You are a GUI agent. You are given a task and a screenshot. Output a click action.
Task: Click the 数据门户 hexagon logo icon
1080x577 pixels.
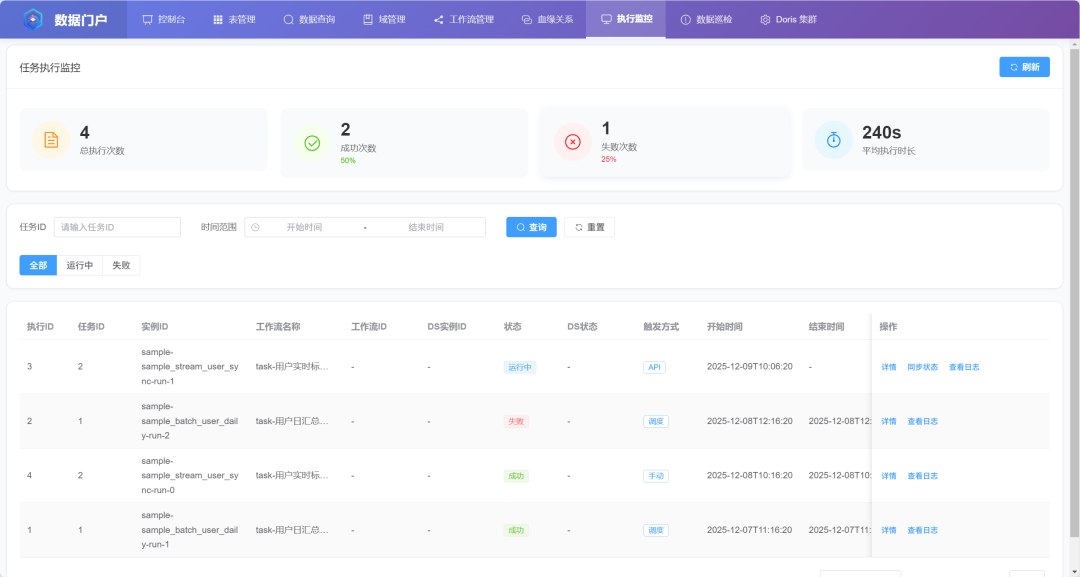click(33, 19)
